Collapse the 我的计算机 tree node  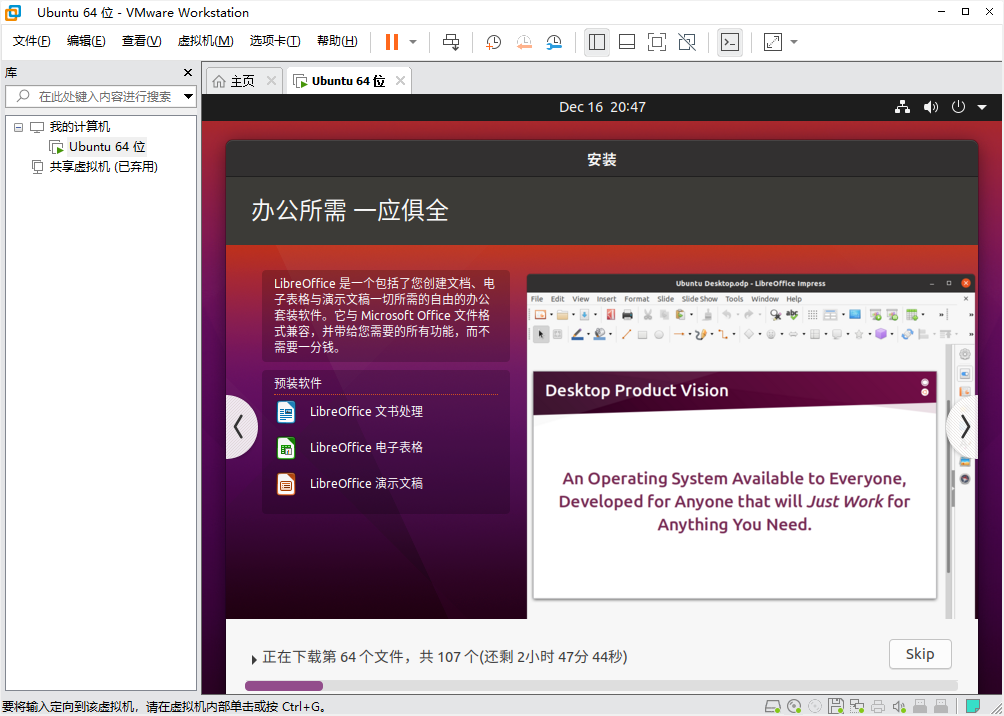click(x=19, y=127)
